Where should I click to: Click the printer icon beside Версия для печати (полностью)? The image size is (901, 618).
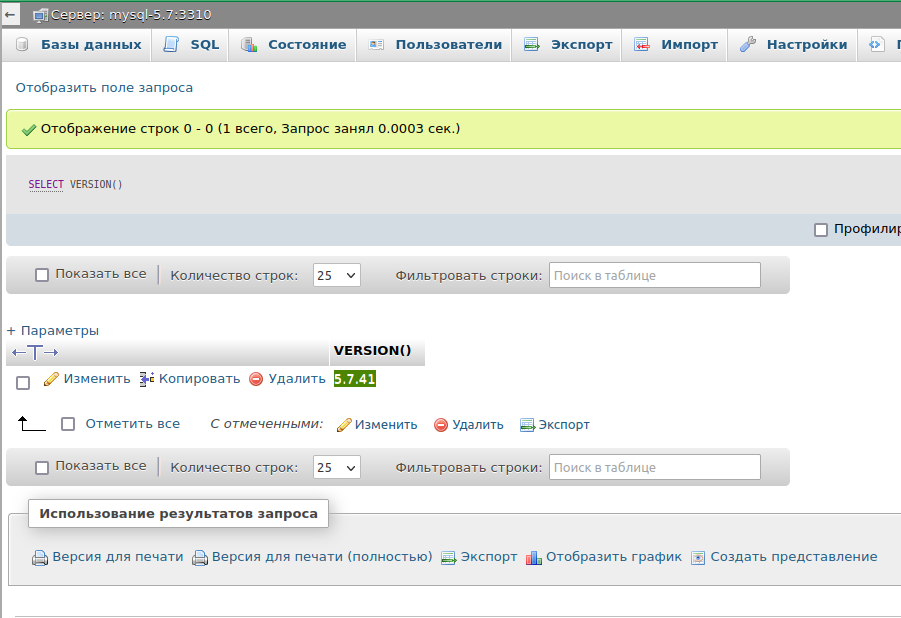(200, 558)
